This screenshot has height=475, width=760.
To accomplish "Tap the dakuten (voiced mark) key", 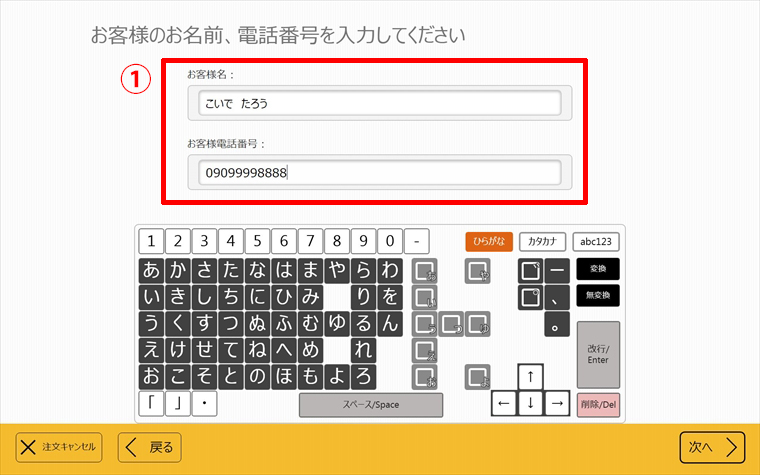I will tap(530, 271).
